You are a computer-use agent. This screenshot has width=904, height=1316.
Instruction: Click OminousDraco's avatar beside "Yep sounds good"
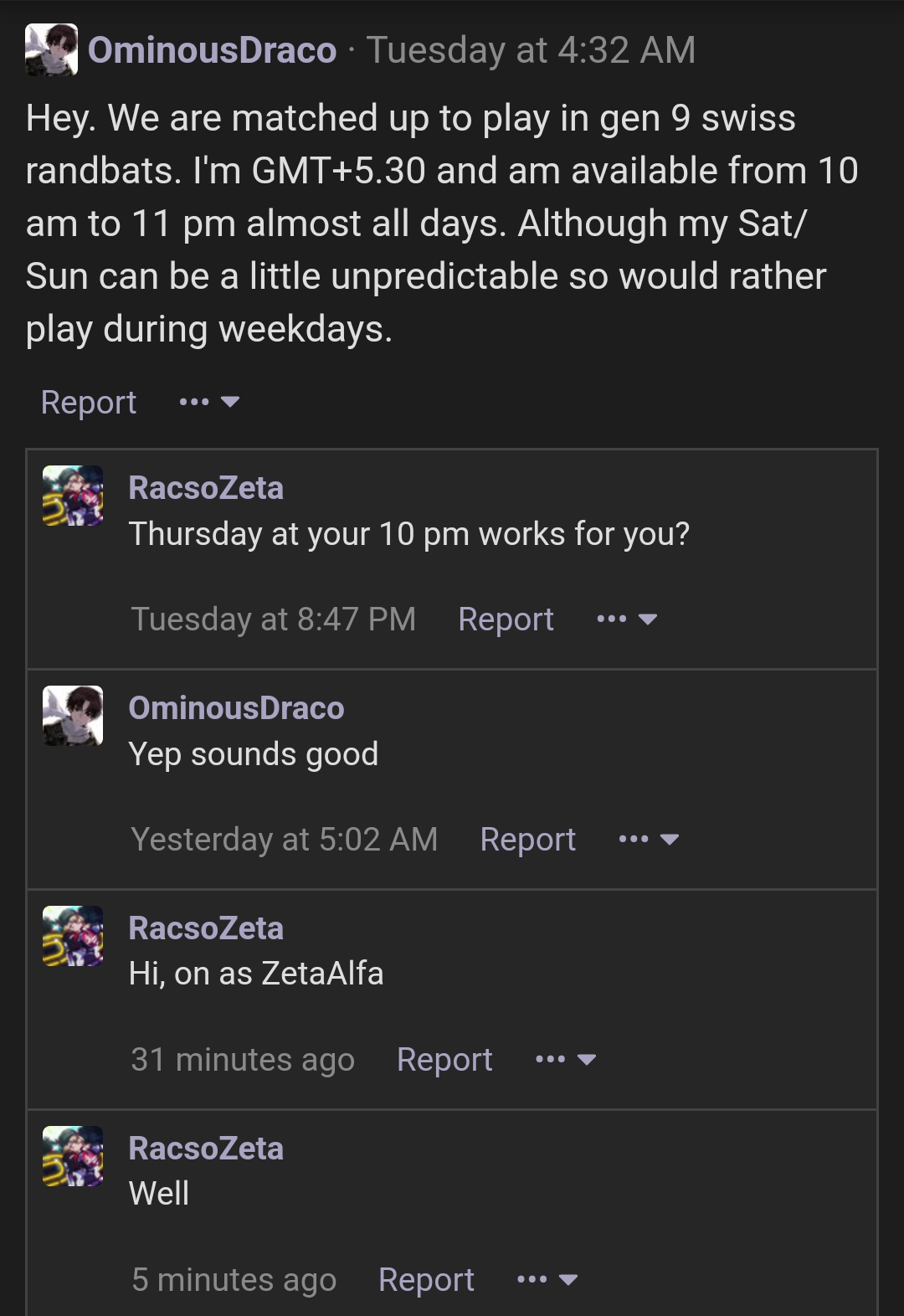tap(73, 716)
